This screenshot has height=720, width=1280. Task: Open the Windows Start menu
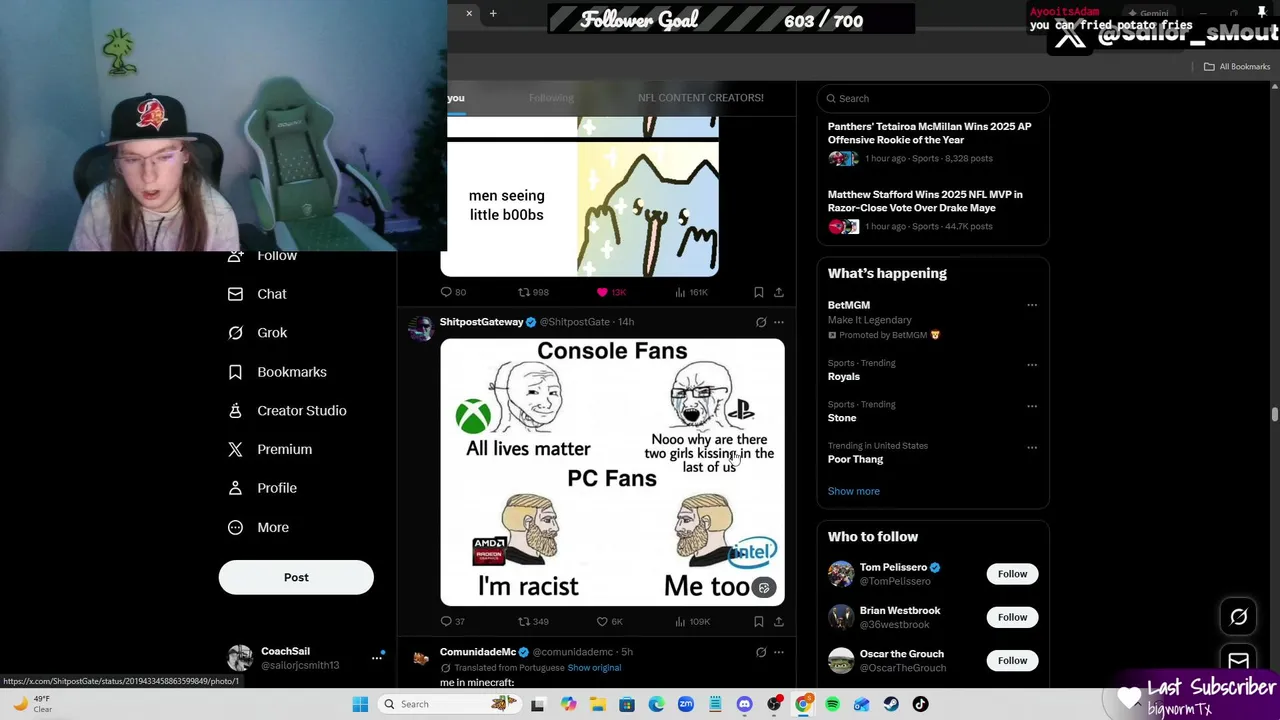click(x=360, y=704)
